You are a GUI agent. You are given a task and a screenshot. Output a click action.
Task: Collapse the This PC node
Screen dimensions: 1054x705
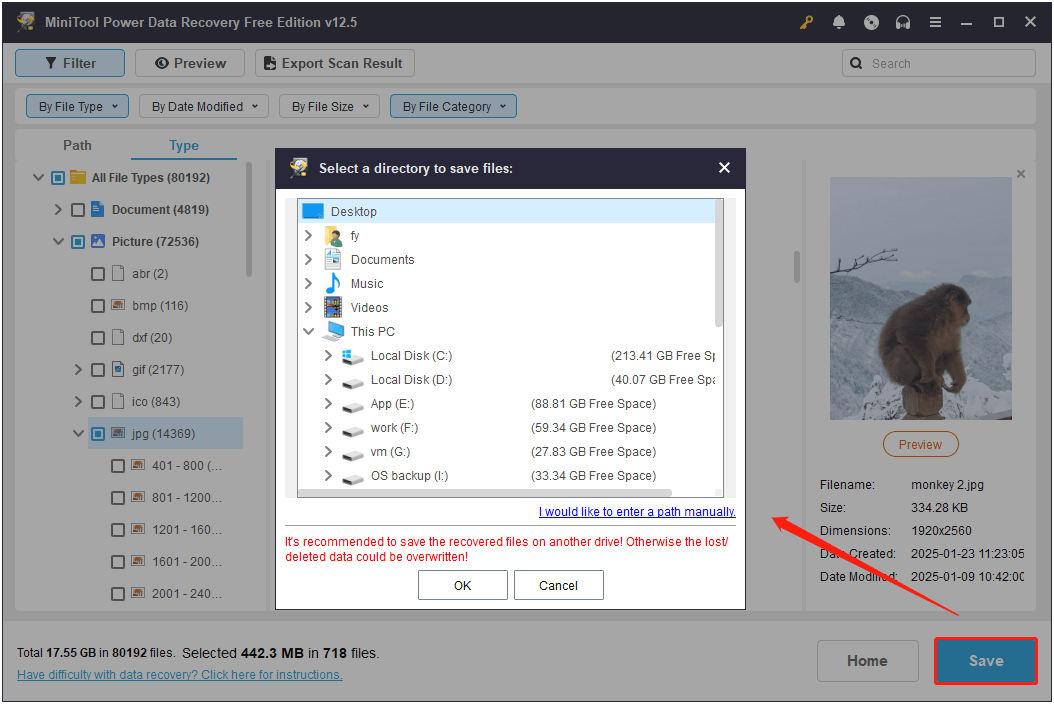click(x=309, y=331)
